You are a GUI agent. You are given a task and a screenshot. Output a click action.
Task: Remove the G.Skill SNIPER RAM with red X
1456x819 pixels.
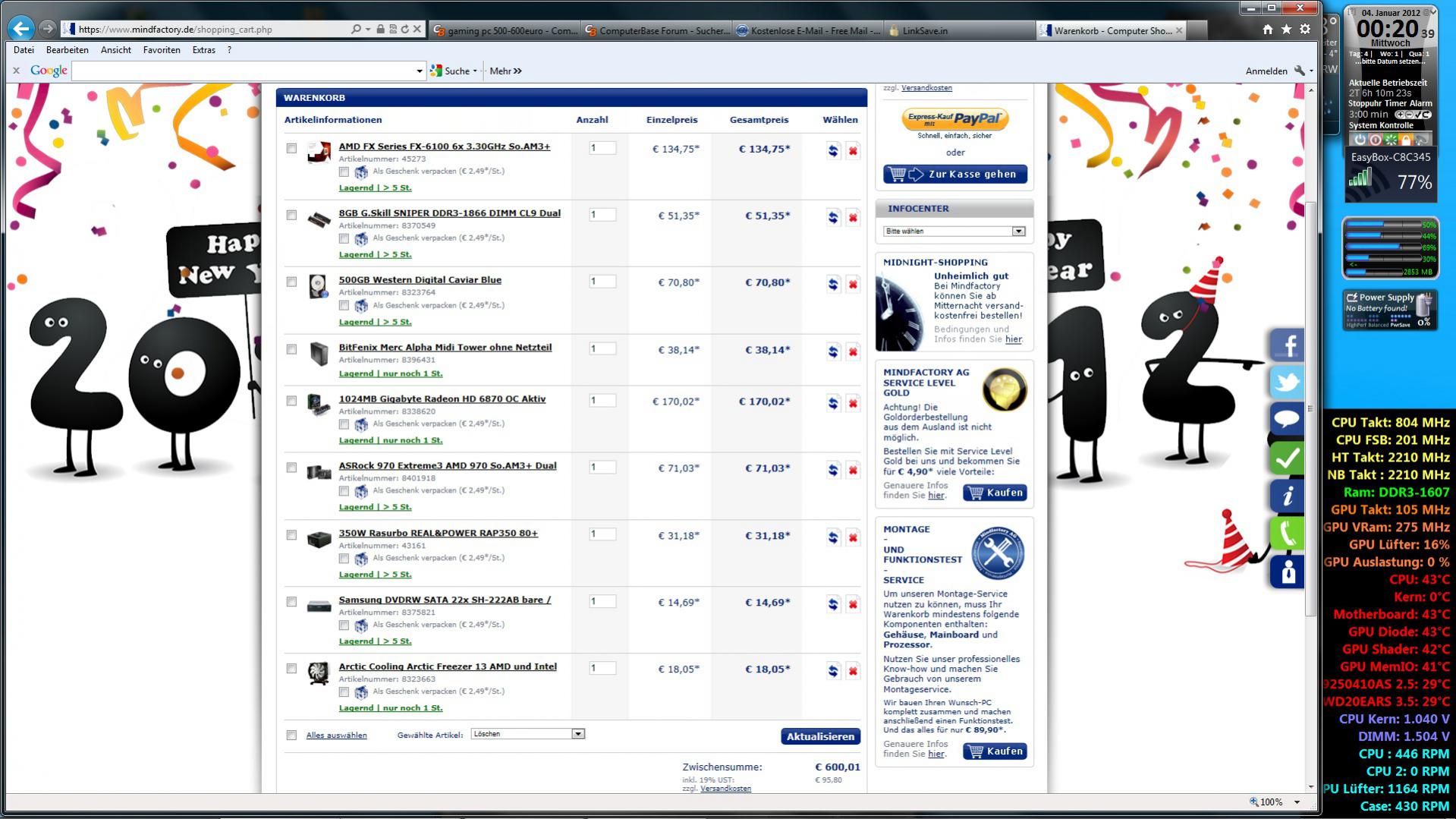[x=853, y=217]
